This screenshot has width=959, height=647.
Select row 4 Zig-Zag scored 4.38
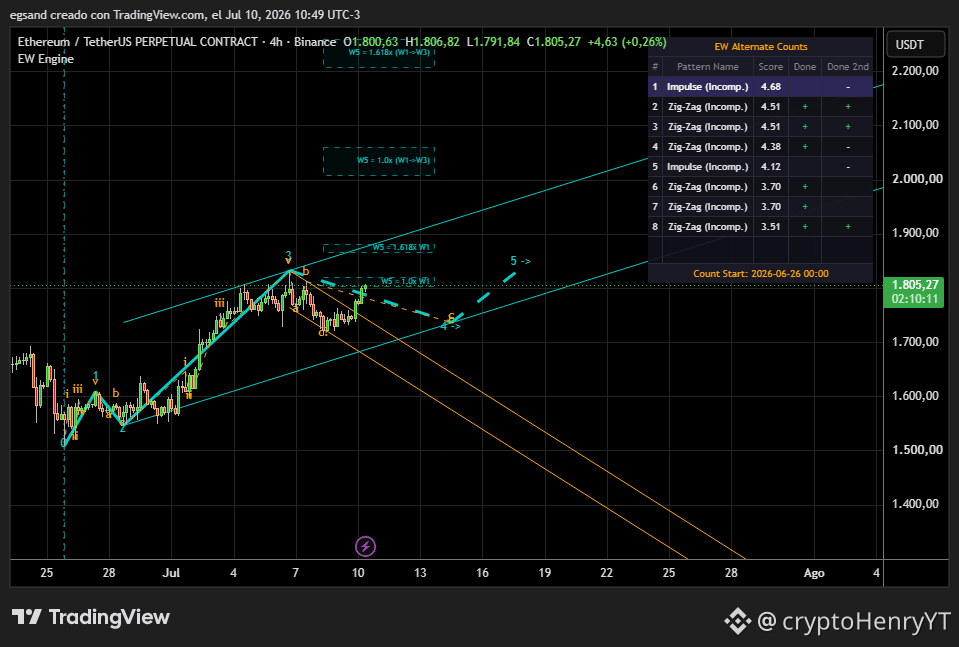tap(760, 147)
